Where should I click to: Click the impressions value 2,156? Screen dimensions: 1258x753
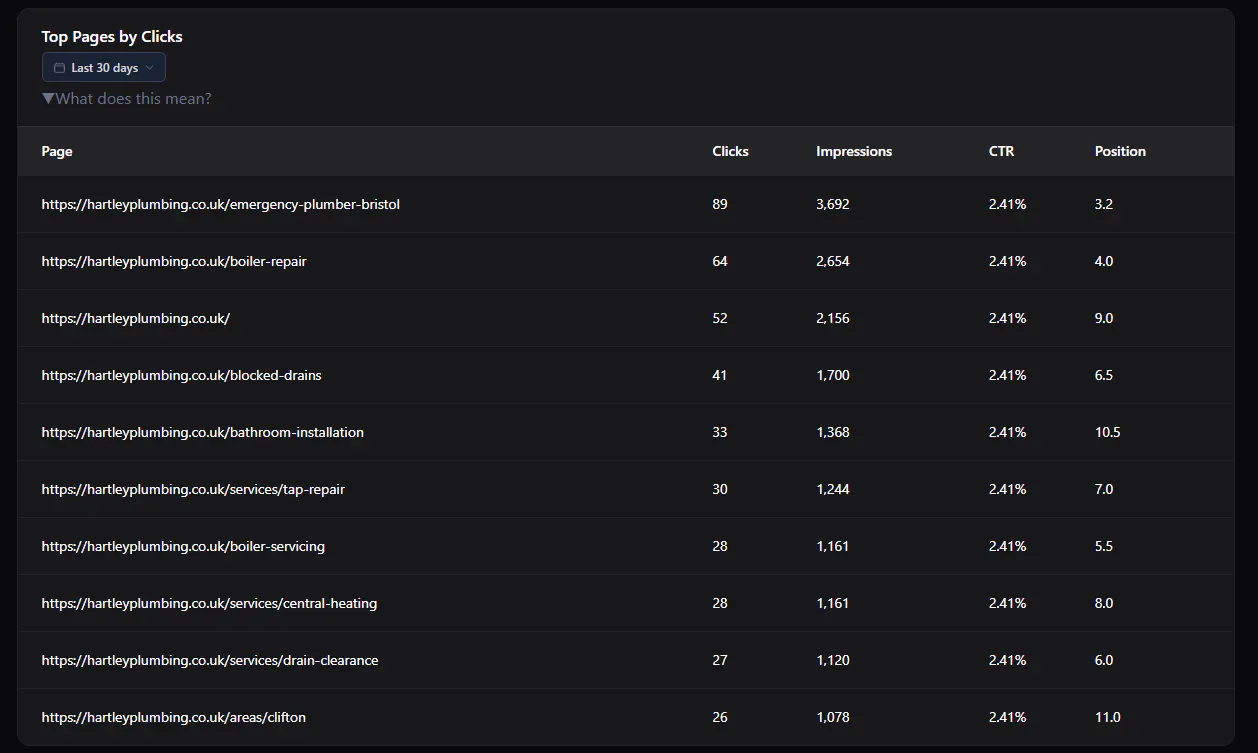tap(833, 318)
